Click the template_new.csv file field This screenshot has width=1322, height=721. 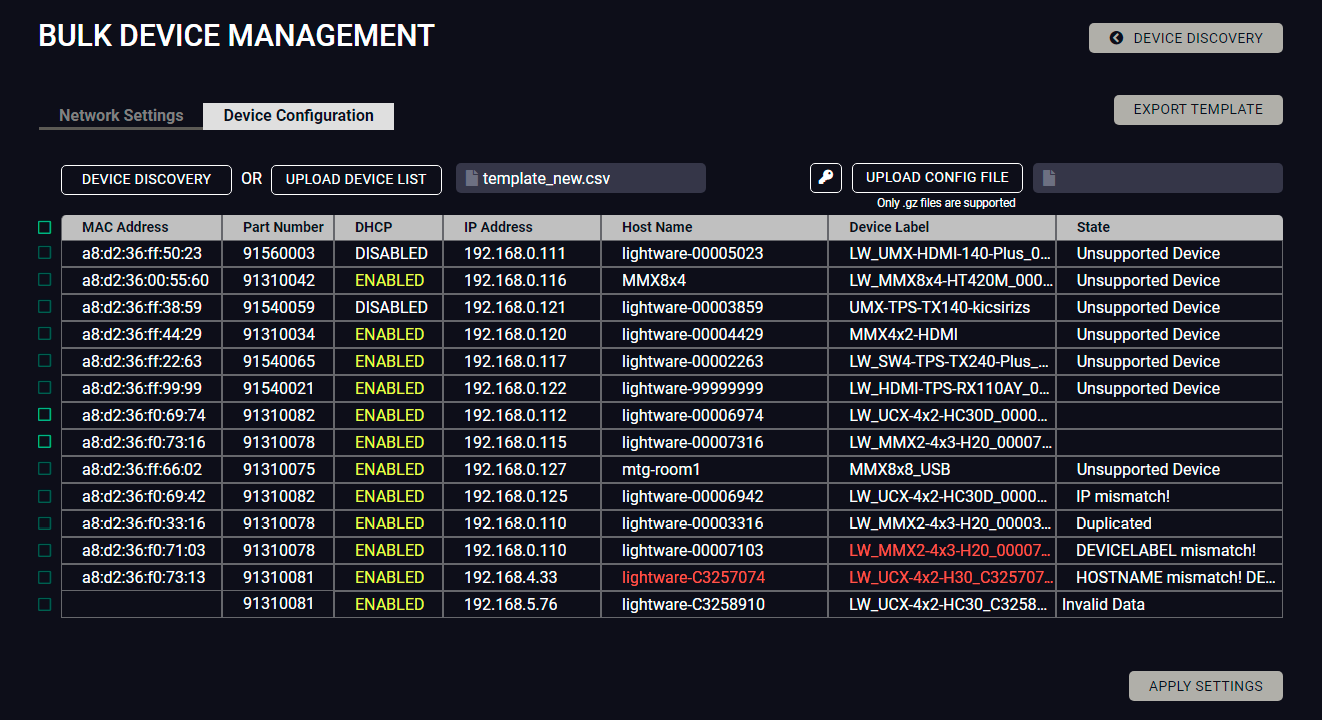[x=581, y=179]
